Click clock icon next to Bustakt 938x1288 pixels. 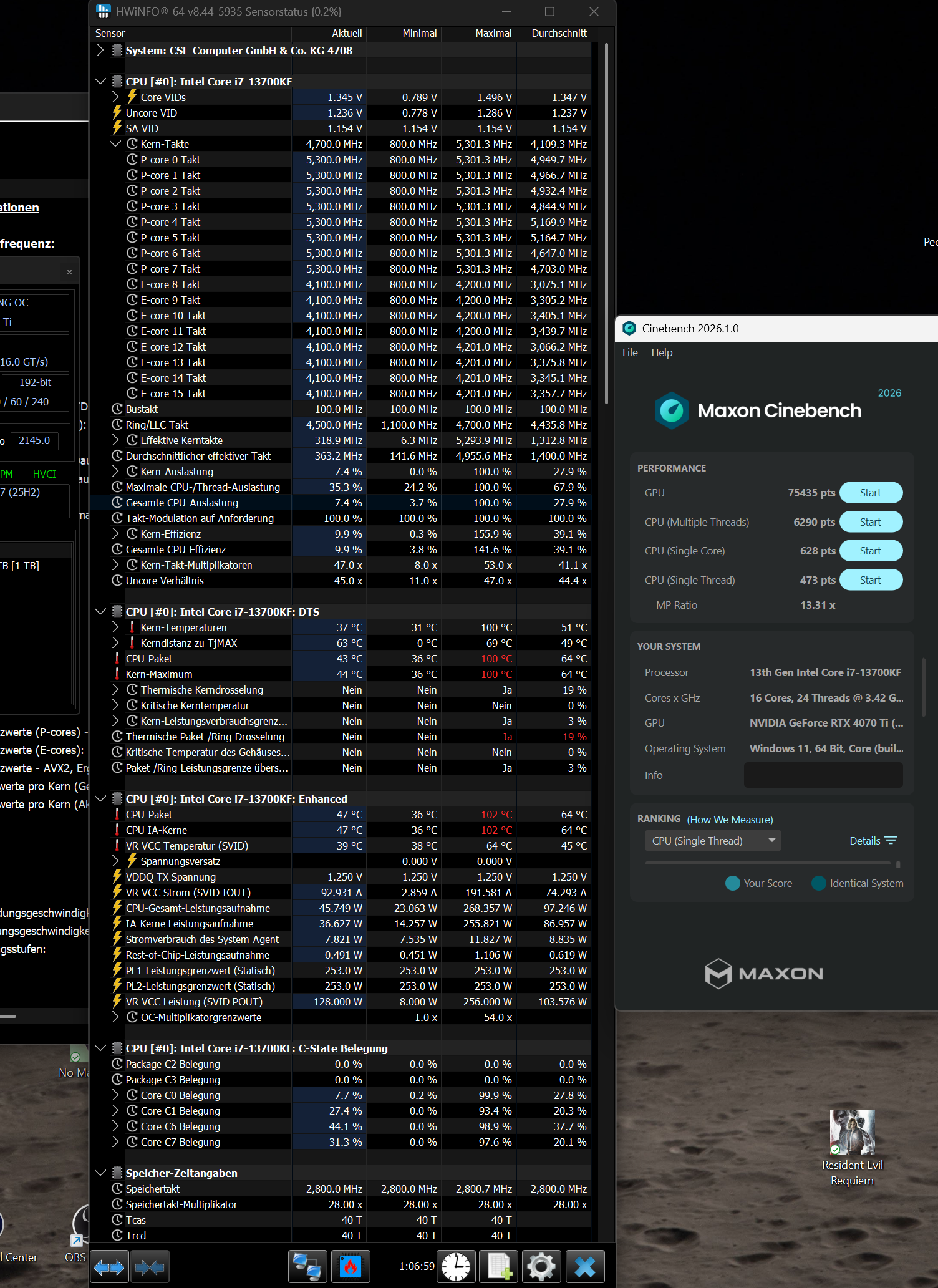[x=117, y=409]
